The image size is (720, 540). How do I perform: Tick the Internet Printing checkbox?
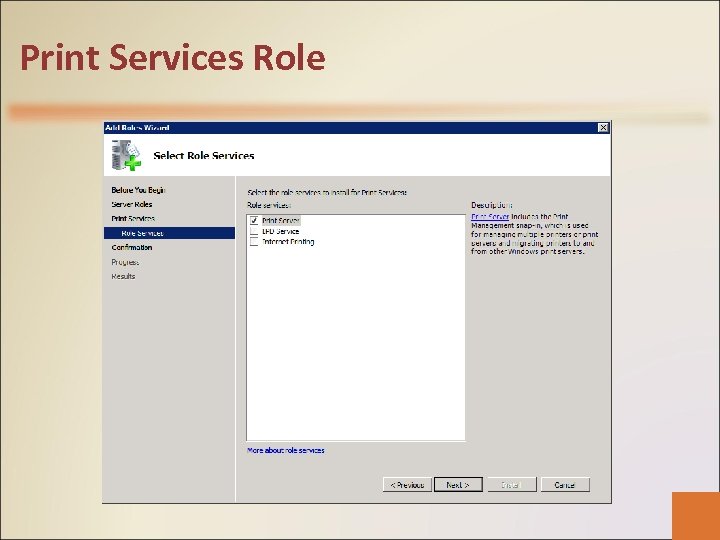pyautogui.click(x=254, y=242)
